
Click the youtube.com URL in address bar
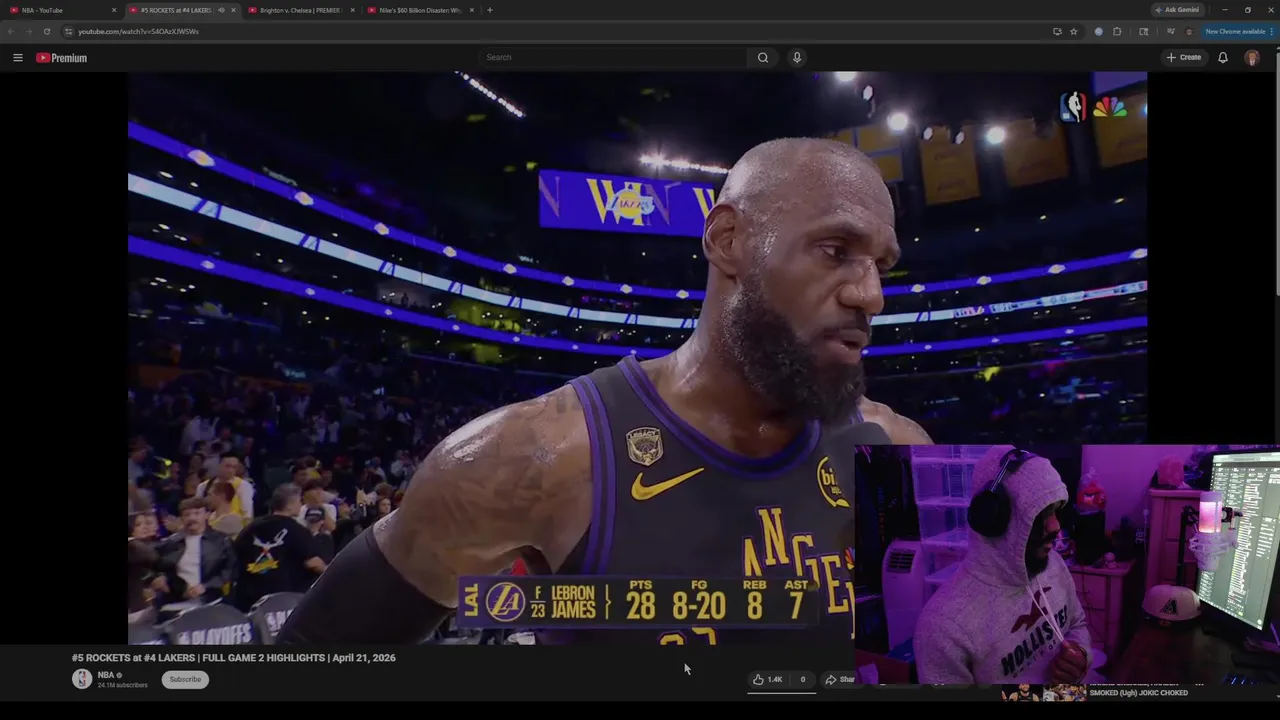pyautogui.click(x=138, y=31)
